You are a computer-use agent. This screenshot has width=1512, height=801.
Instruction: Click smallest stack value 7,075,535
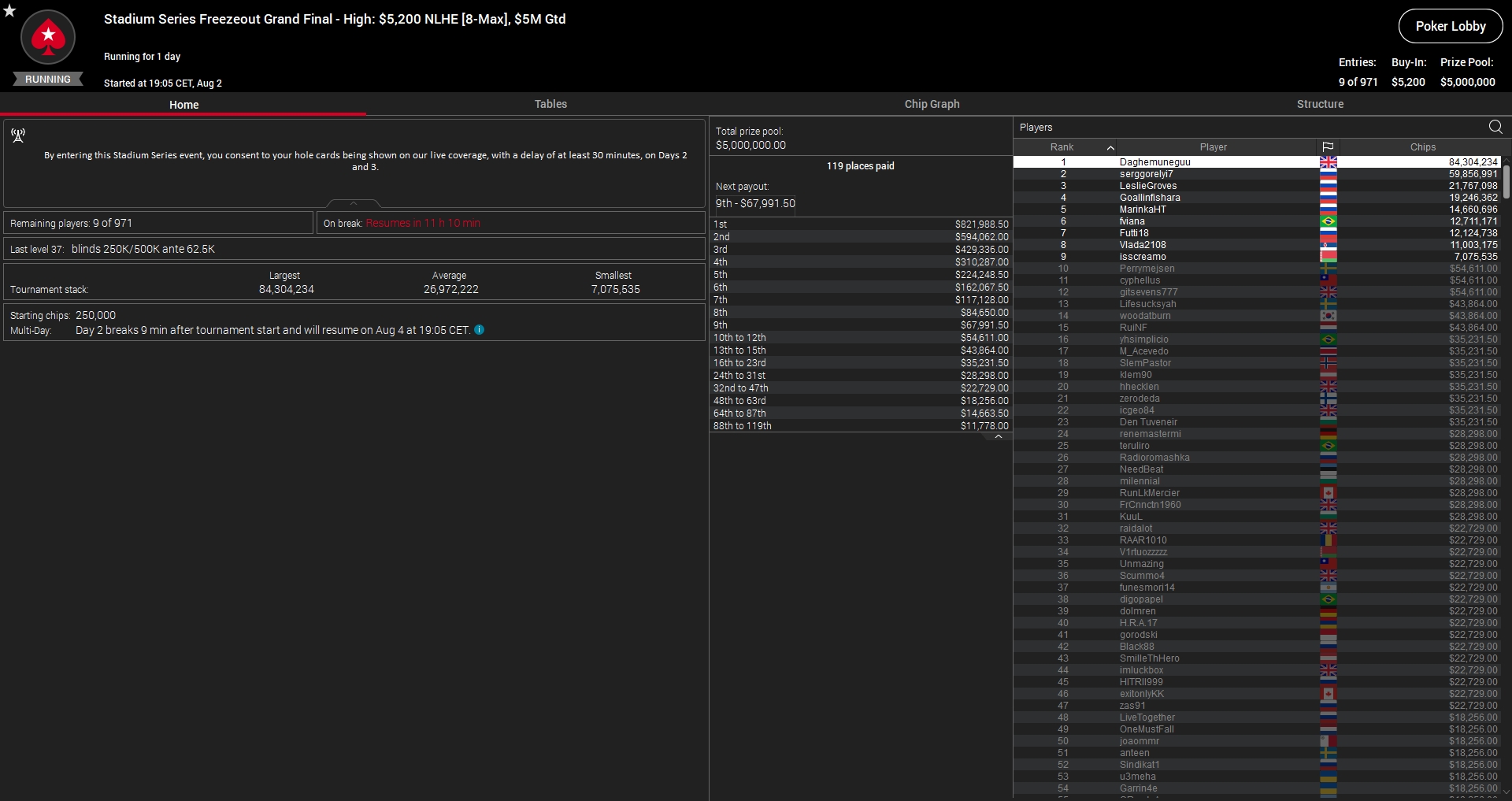(616, 289)
